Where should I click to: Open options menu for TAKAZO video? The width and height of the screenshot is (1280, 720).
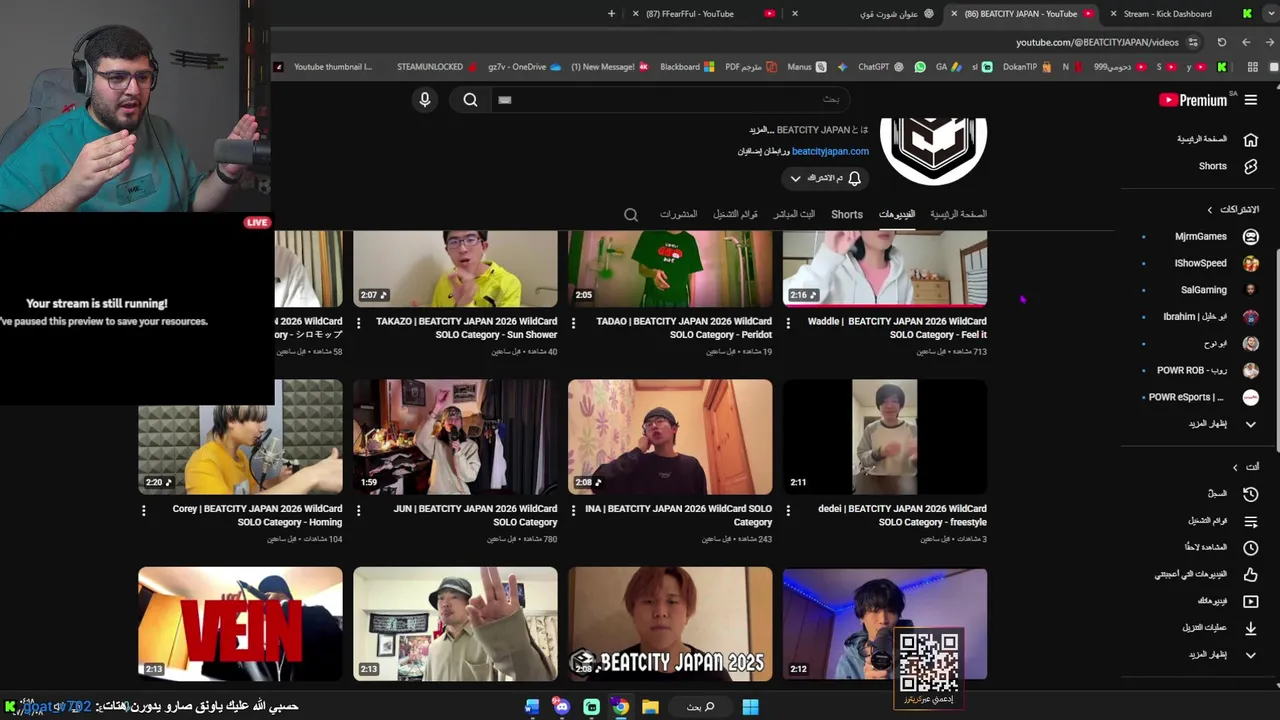(x=358, y=322)
